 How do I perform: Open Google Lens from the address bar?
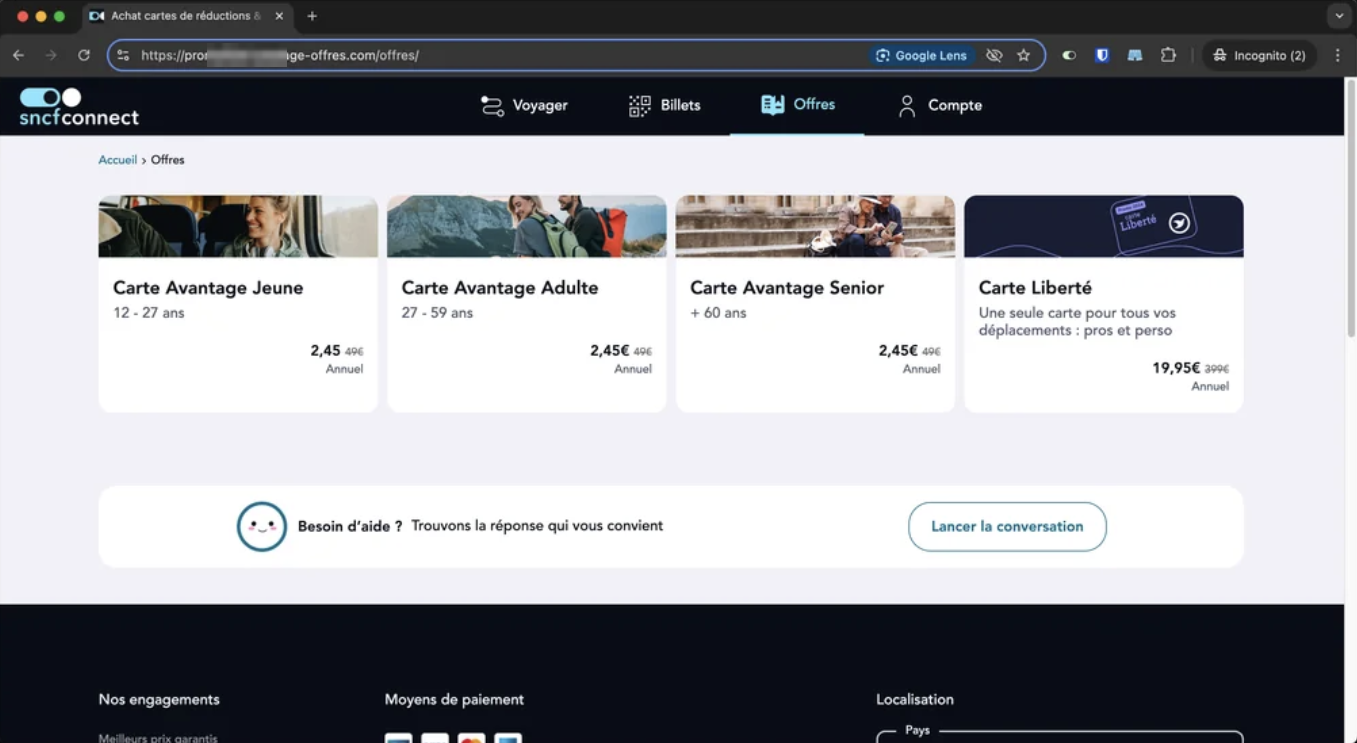tap(922, 56)
